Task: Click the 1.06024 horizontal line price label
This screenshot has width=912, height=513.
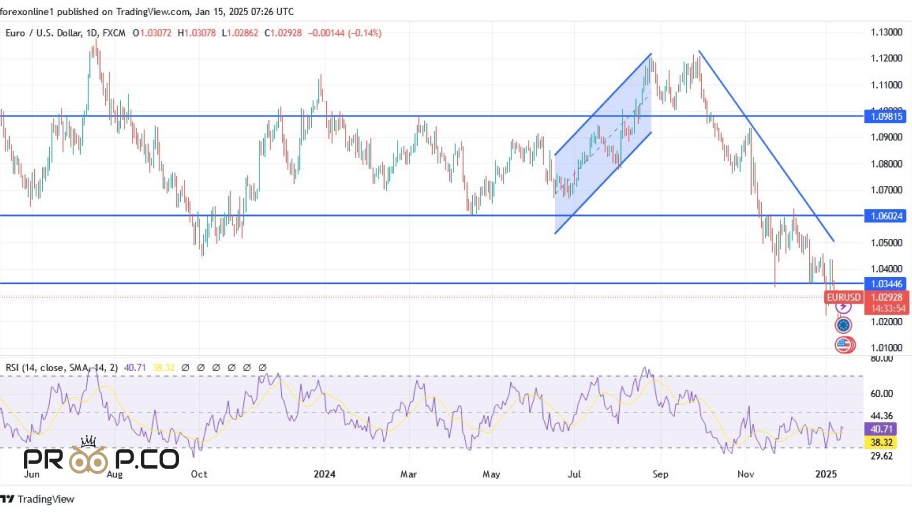Action: pyautogui.click(x=886, y=216)
